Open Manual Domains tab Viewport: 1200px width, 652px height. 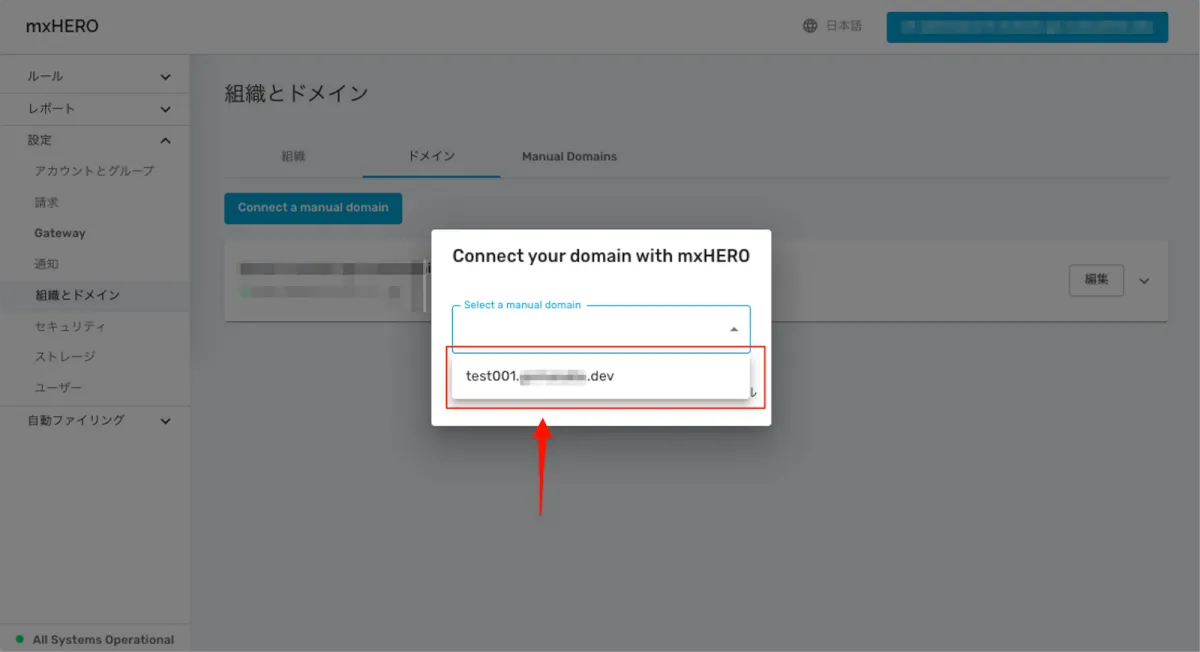tap(569, 157)
